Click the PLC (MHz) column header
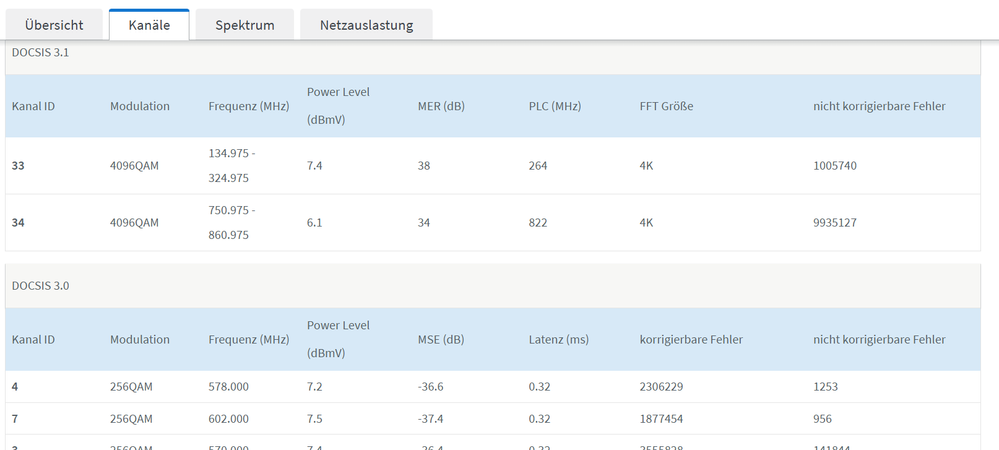The image size is (999, 450). [554, 106]
